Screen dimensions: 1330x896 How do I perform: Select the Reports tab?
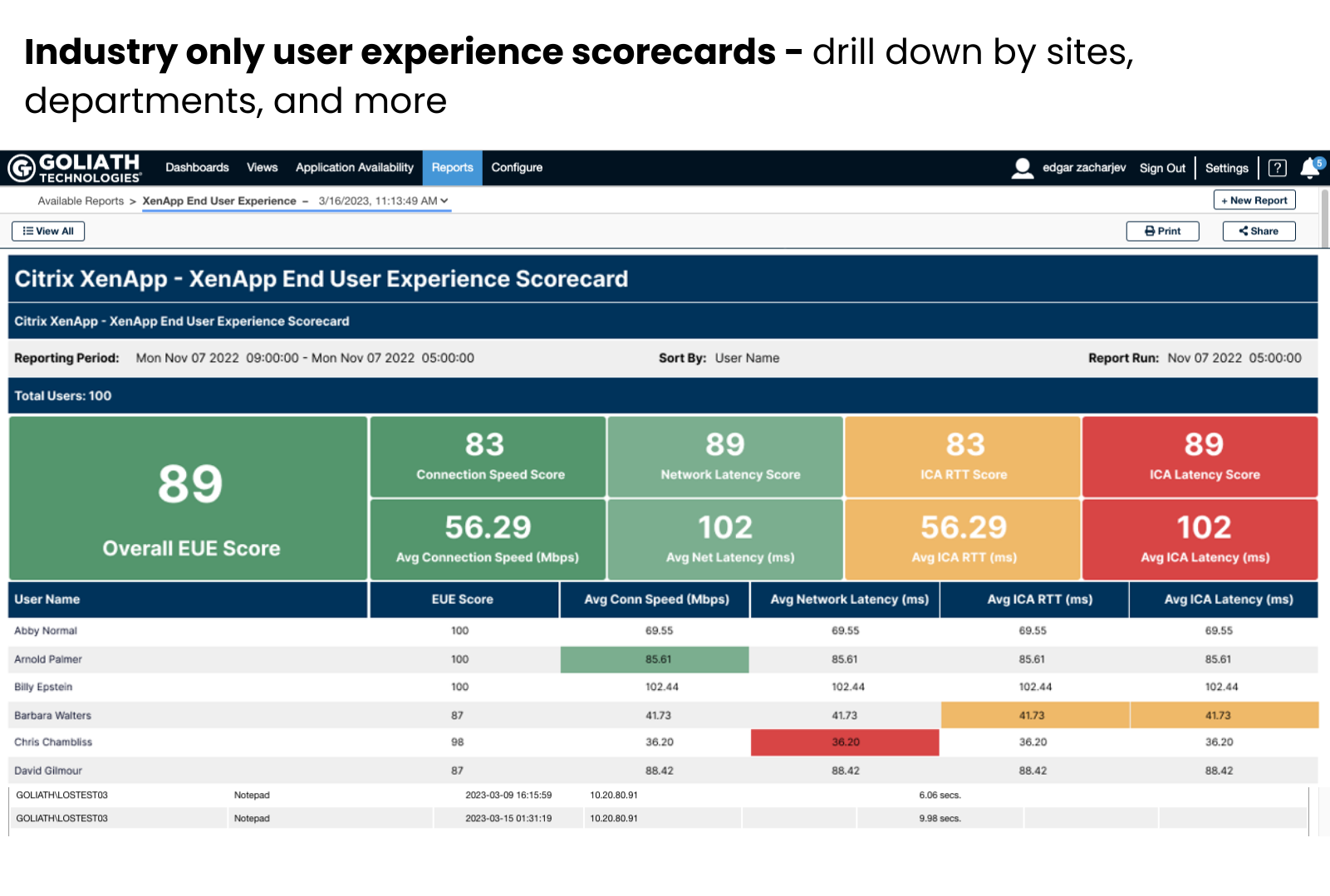point(452,168)
